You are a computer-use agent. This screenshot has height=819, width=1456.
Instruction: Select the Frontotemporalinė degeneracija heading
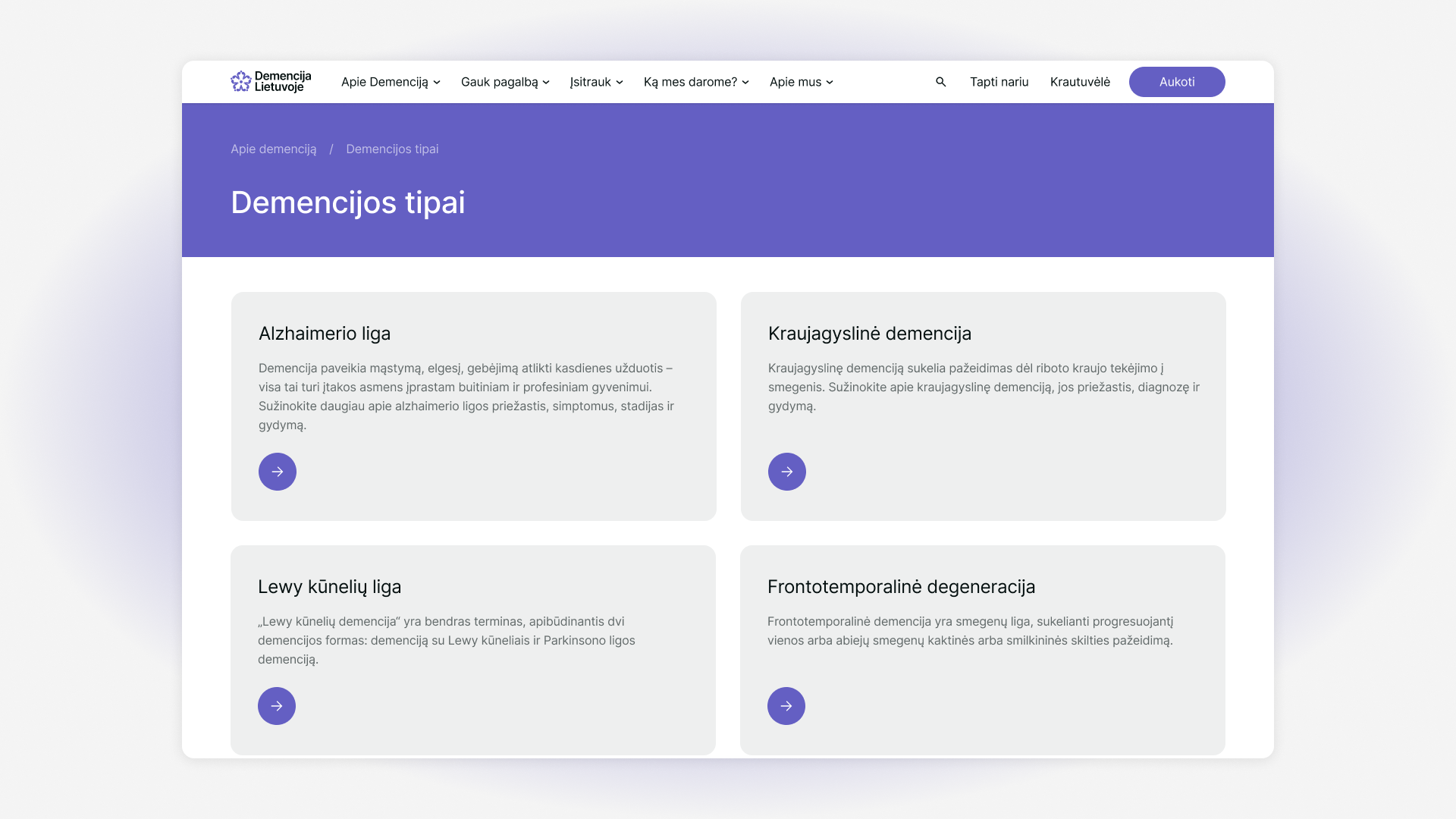901,587
